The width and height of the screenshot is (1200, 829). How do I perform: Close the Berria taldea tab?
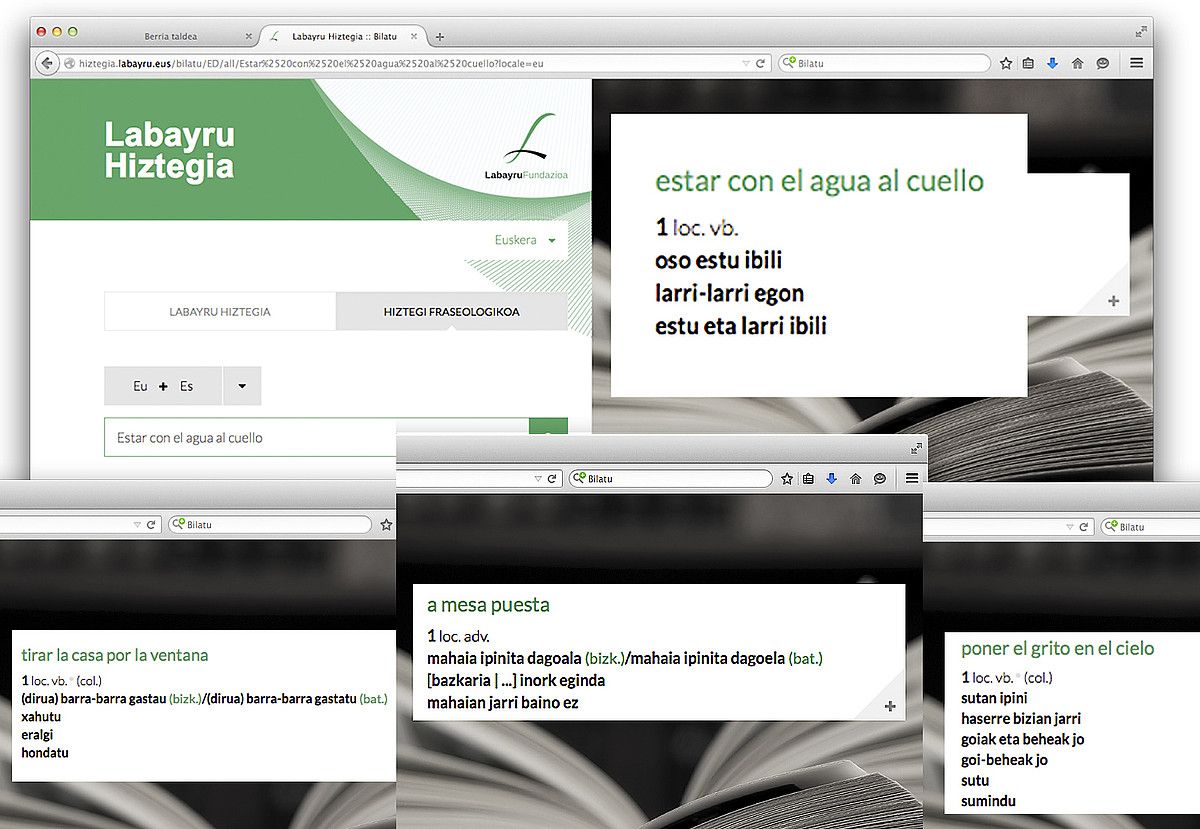tap(248, 37)
